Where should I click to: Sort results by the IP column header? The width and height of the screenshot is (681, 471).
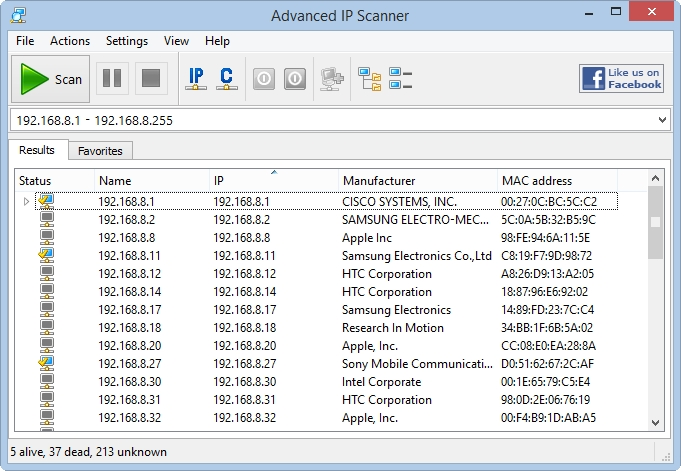274,180
